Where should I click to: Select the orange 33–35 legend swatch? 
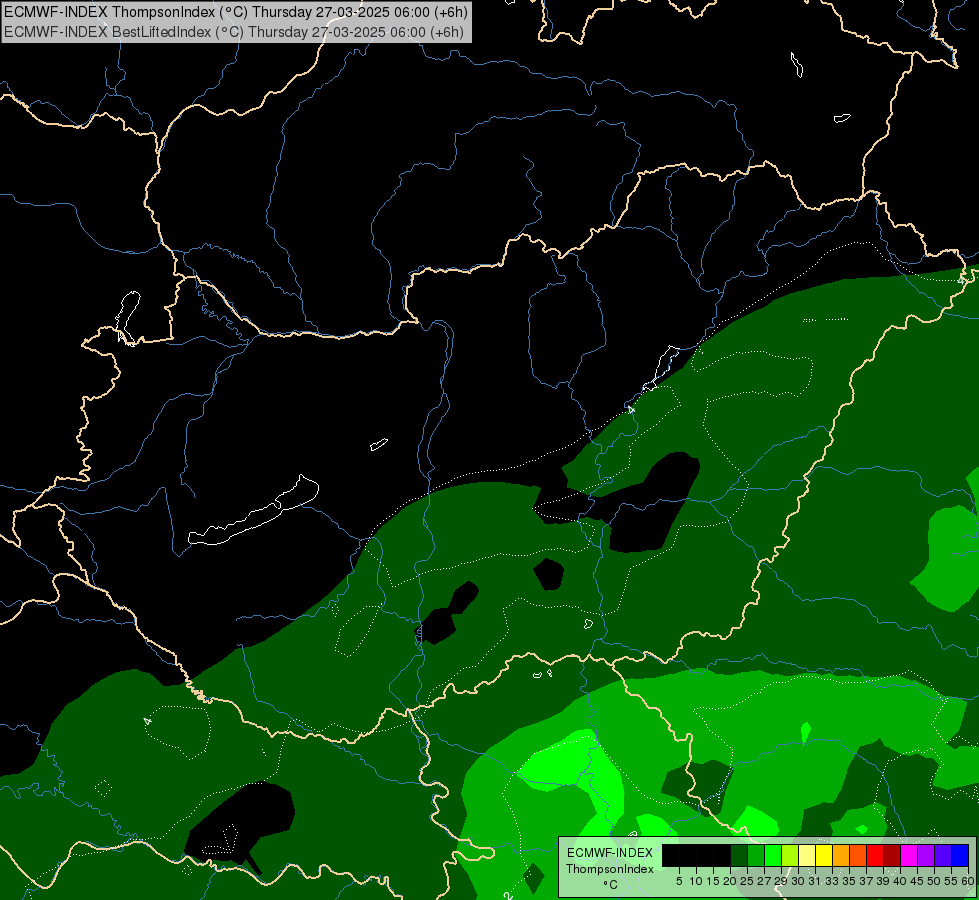841,855
